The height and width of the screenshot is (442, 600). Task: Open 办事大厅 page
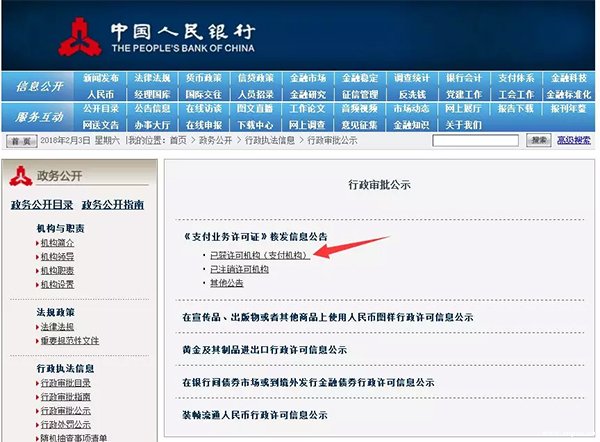click(152, 125)
